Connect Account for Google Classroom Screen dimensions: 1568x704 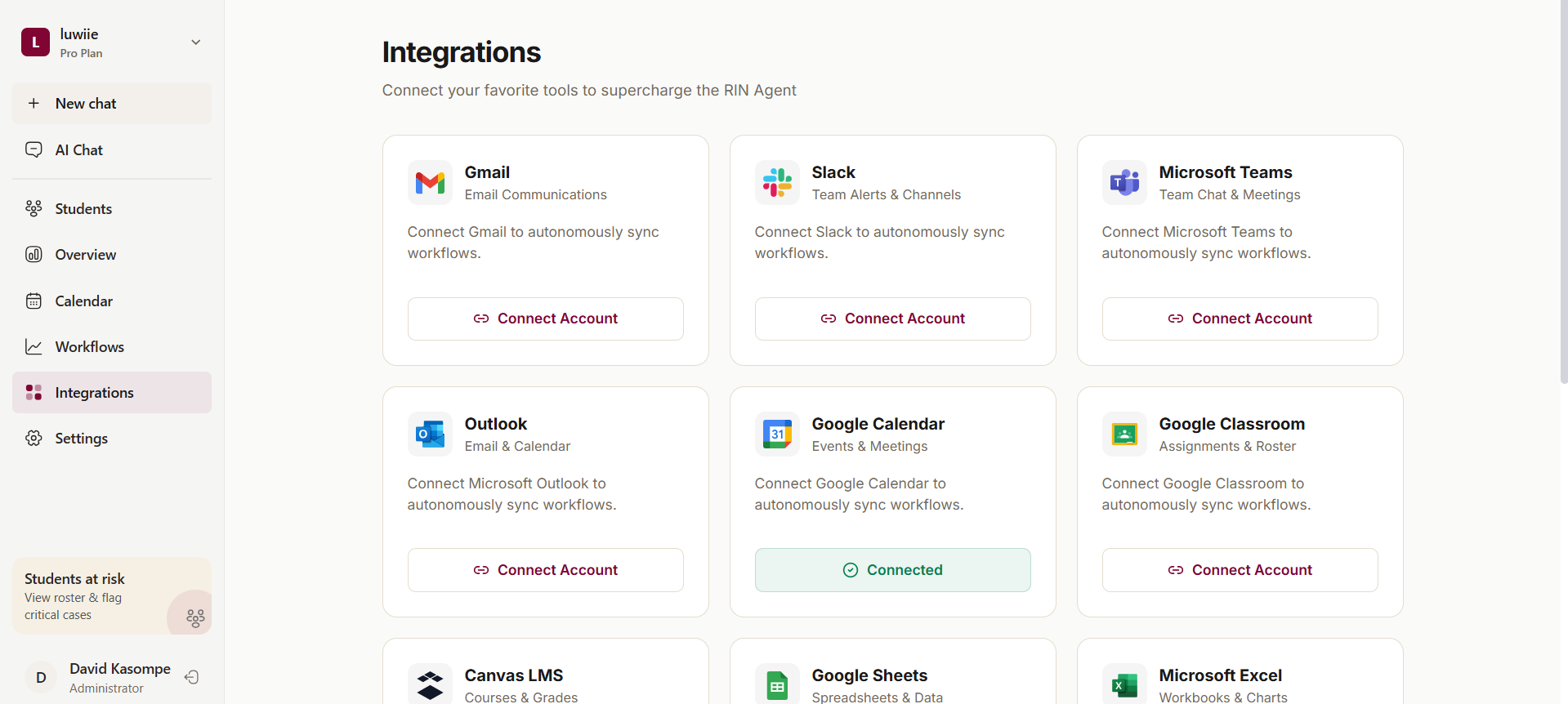point(1240,570)
